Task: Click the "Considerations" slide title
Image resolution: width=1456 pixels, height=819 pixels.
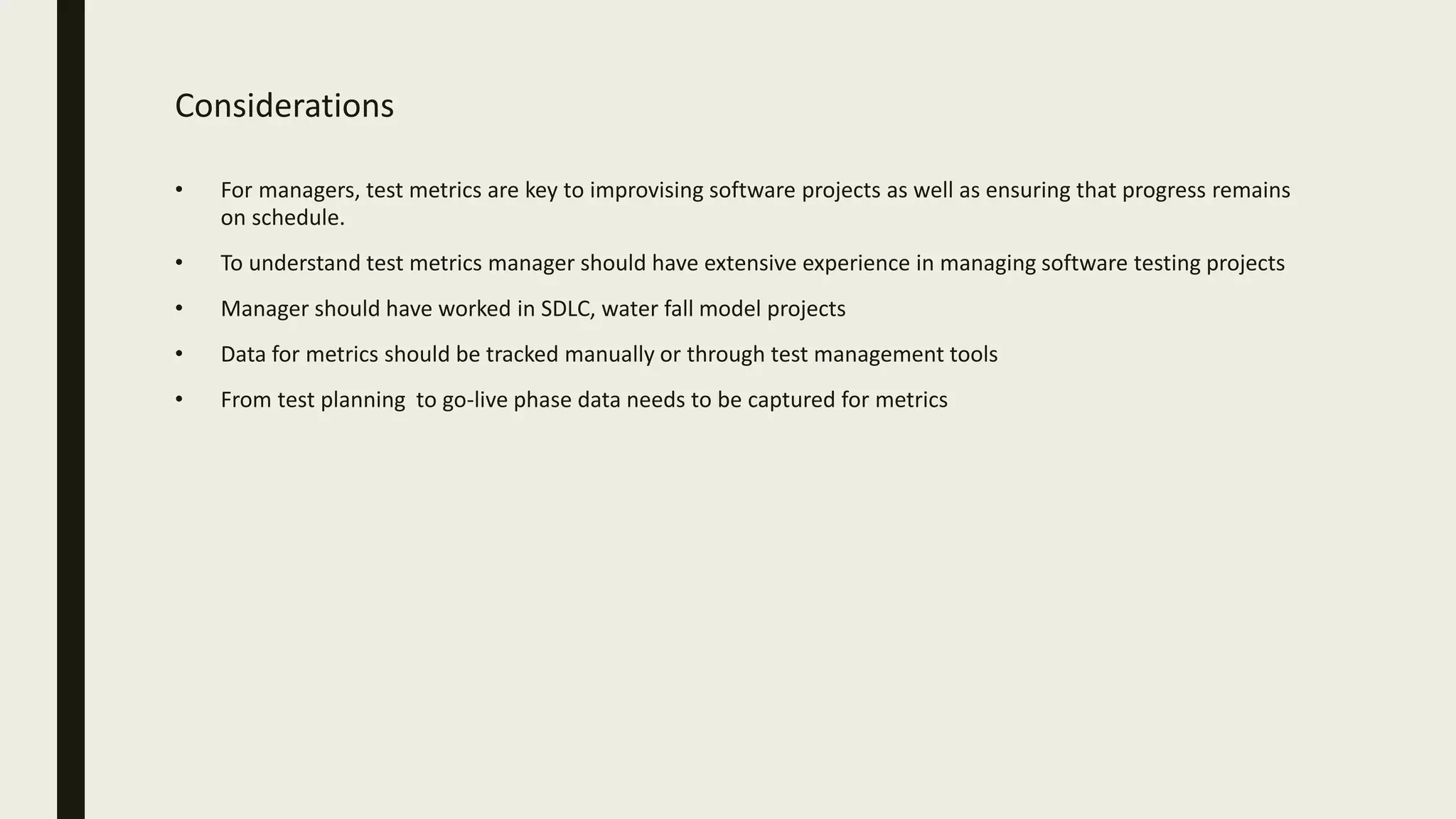Action: click(x=284, y=107)
